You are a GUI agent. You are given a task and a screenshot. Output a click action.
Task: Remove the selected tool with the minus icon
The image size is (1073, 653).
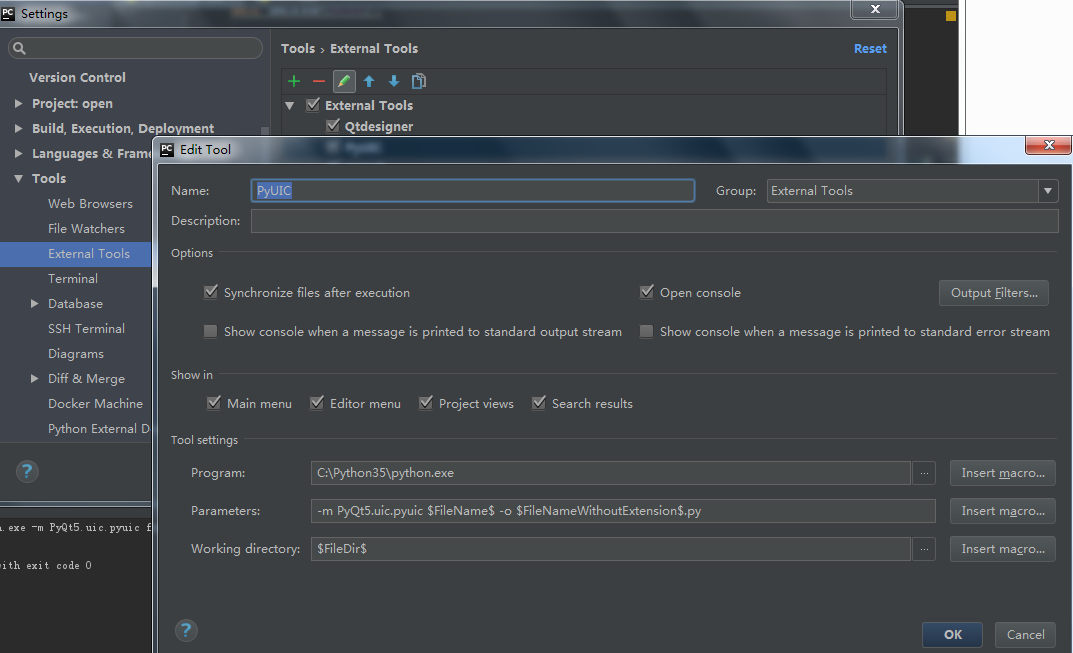tap(319, 81)
